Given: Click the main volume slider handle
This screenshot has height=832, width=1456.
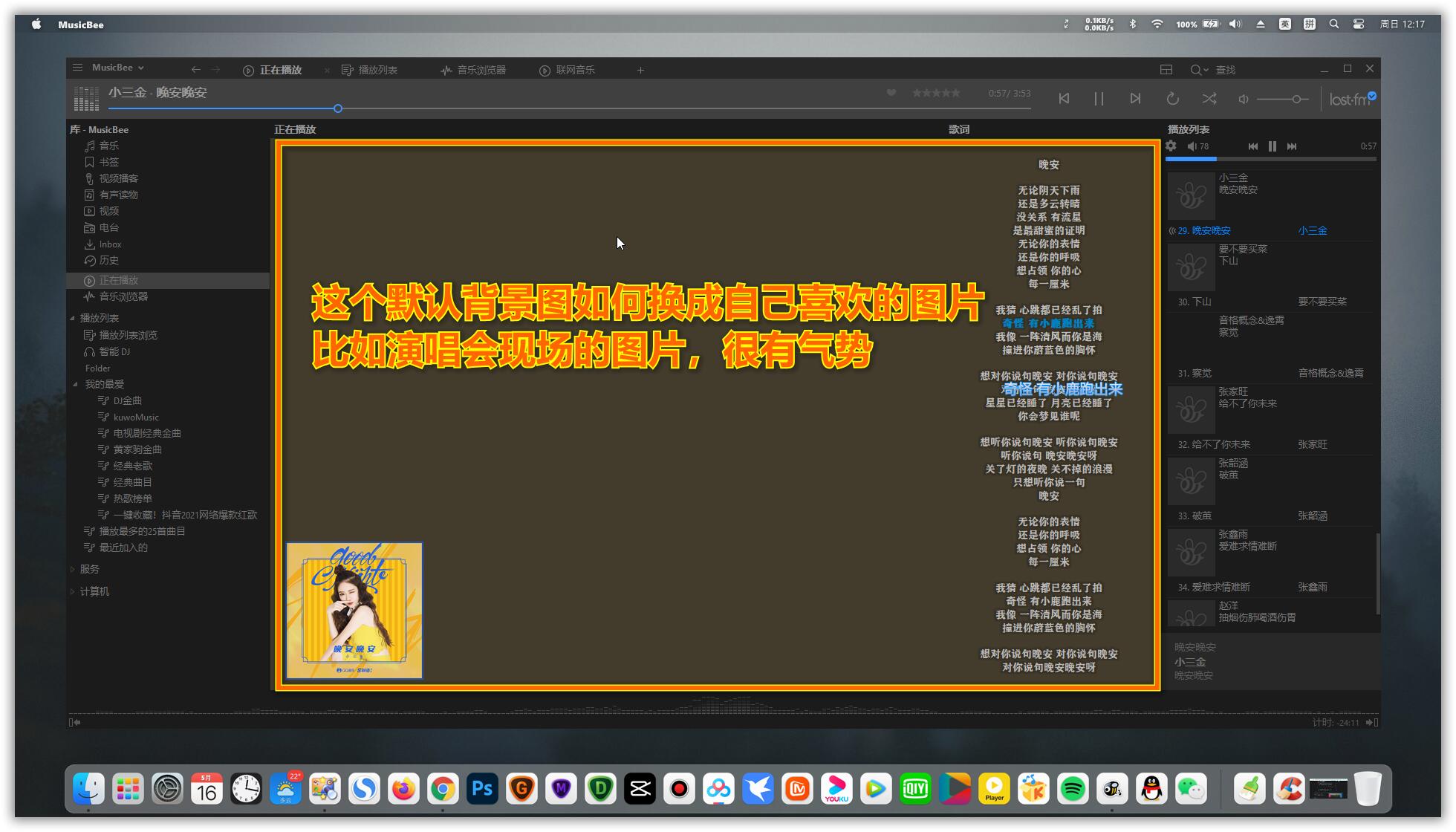Looking at the screenshot, I should coord(1297,99).
